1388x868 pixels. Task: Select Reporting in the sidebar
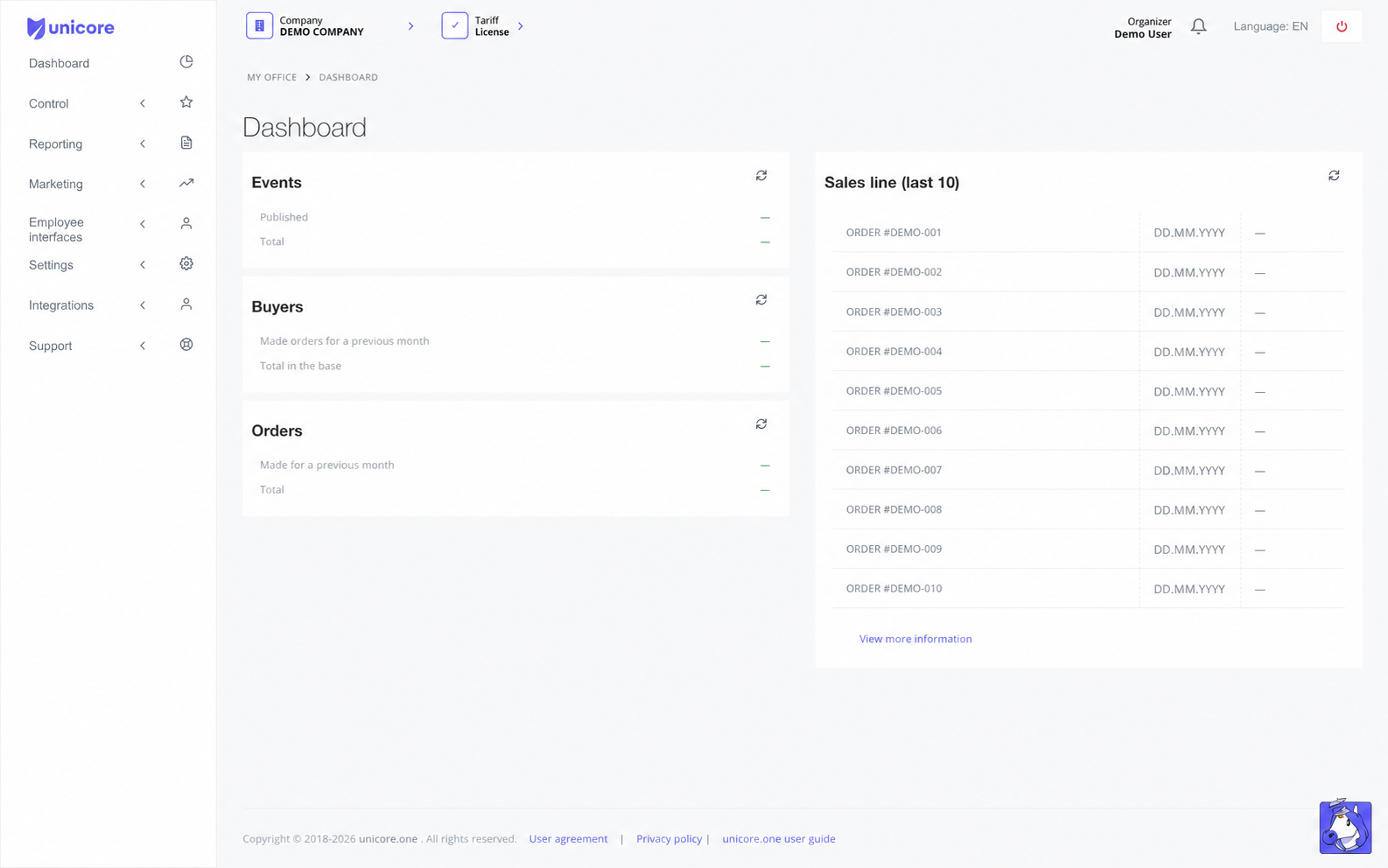point(56,143)
